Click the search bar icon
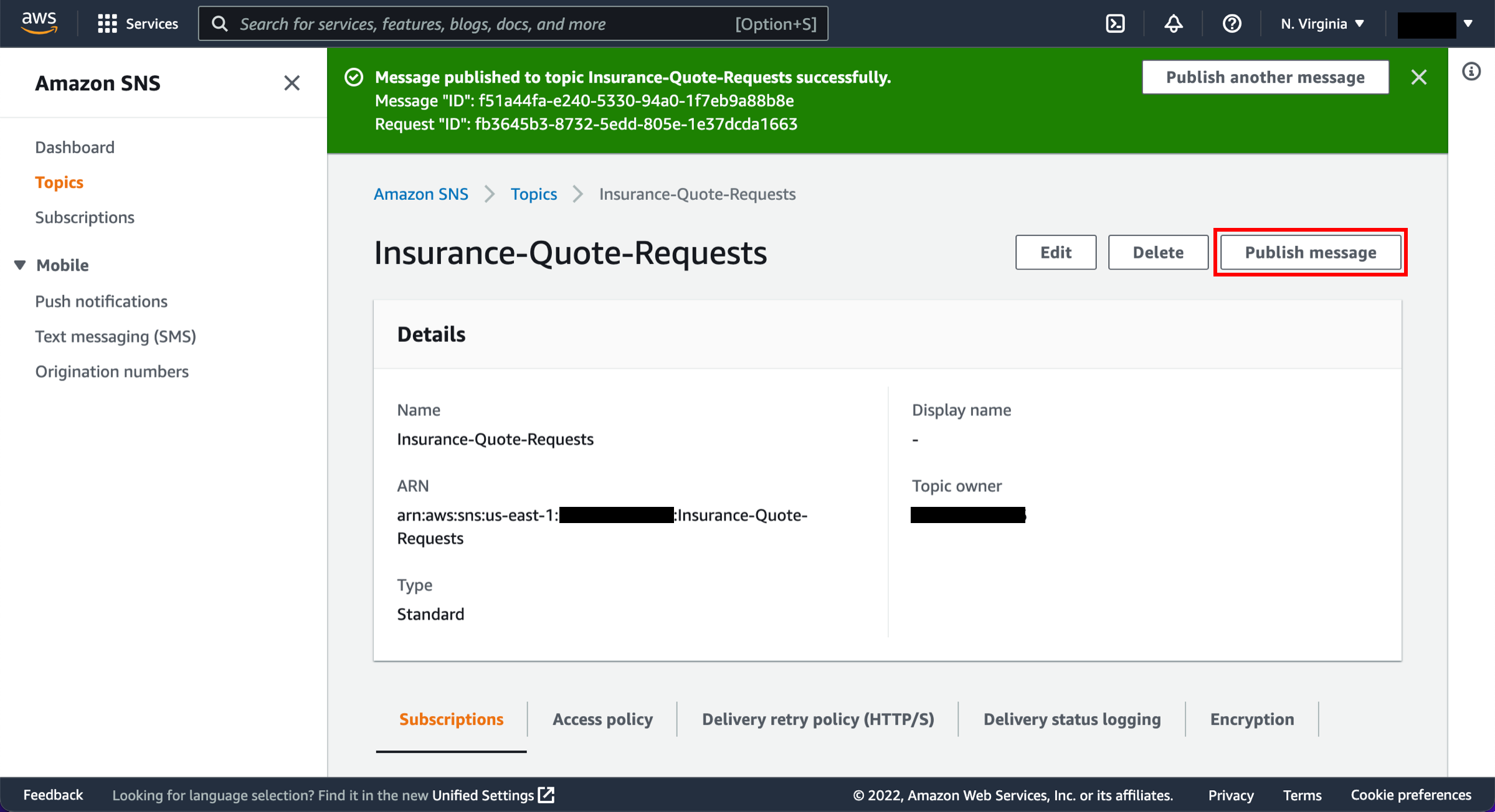 [221, 23]
